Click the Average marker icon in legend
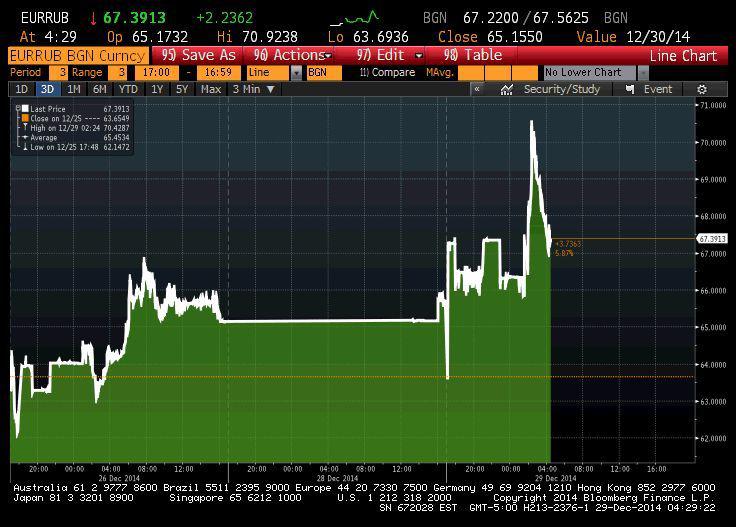 [x=23, y=138]
